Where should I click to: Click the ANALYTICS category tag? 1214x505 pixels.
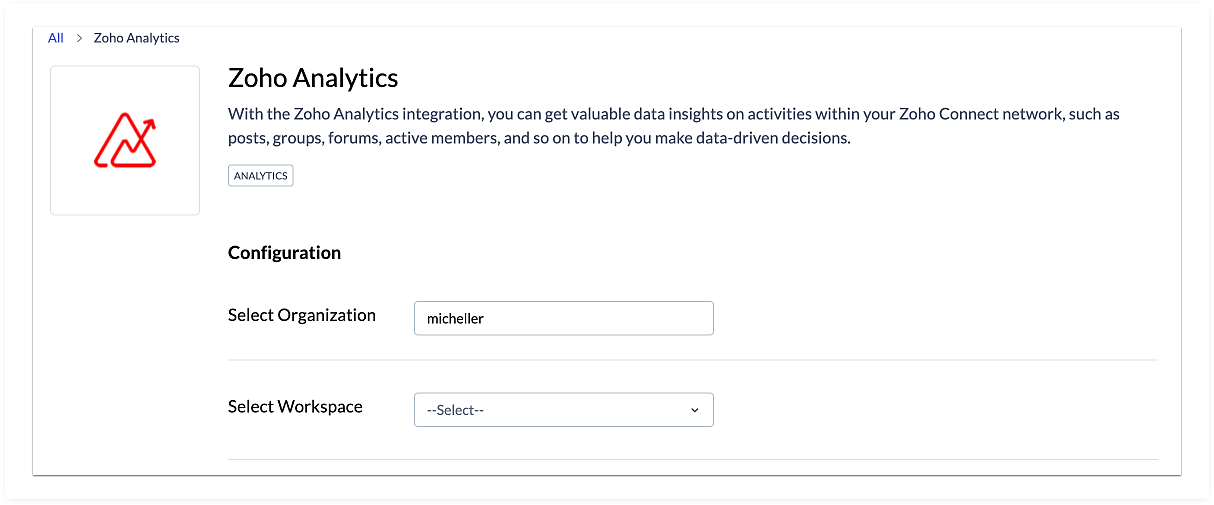tap(260, 176)
